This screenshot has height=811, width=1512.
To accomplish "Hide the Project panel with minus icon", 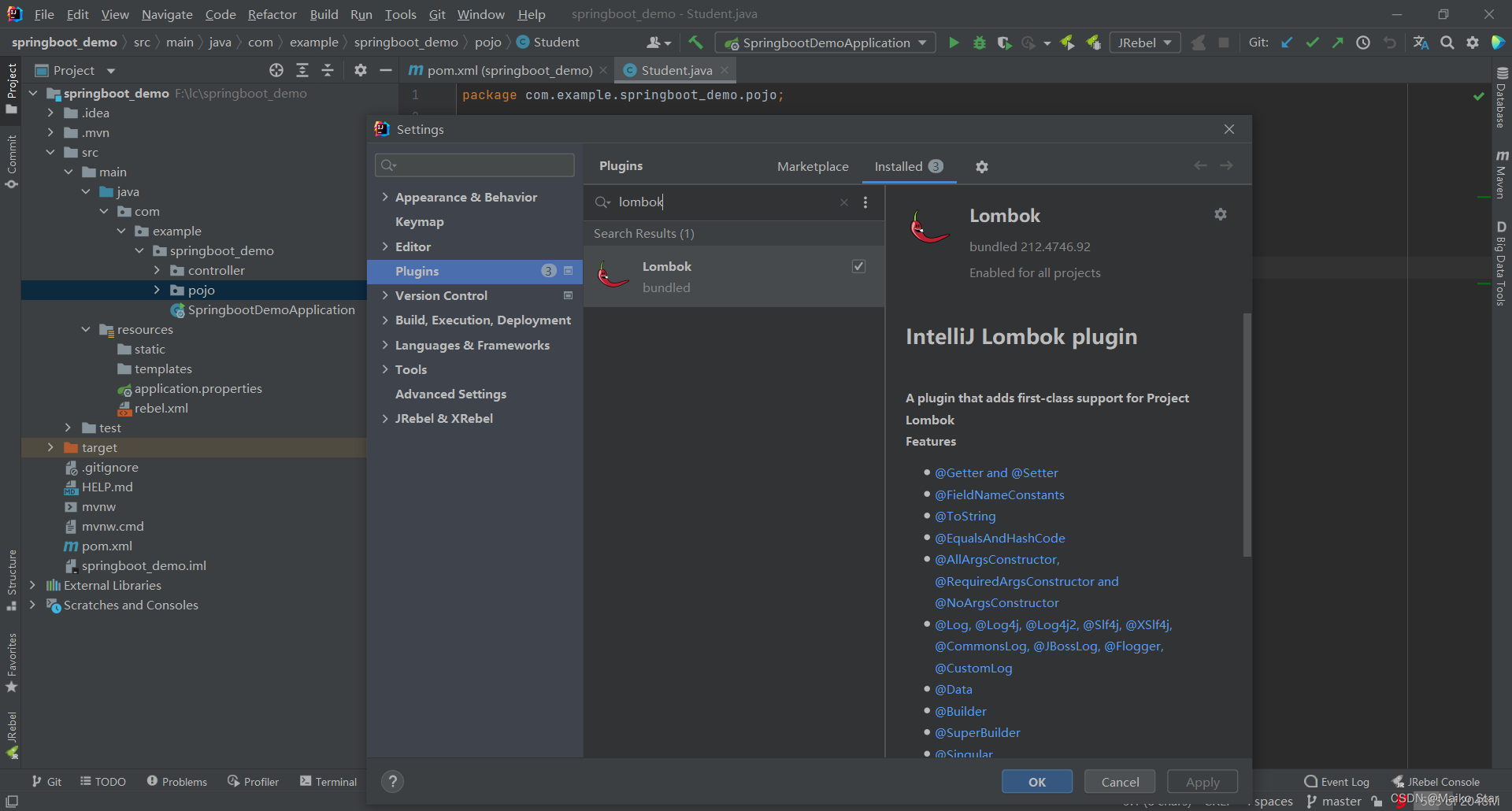I will click(386, 70).
